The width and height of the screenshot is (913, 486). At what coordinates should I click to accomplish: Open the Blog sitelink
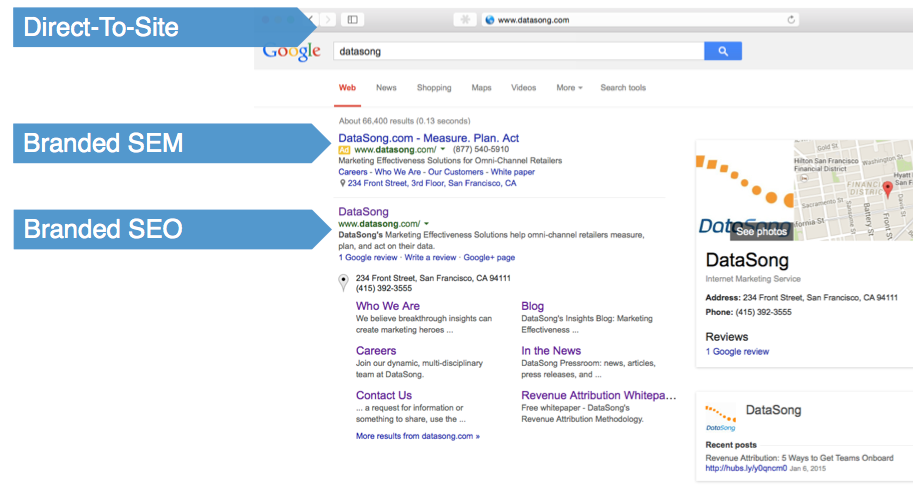click(x=532, y=306)
